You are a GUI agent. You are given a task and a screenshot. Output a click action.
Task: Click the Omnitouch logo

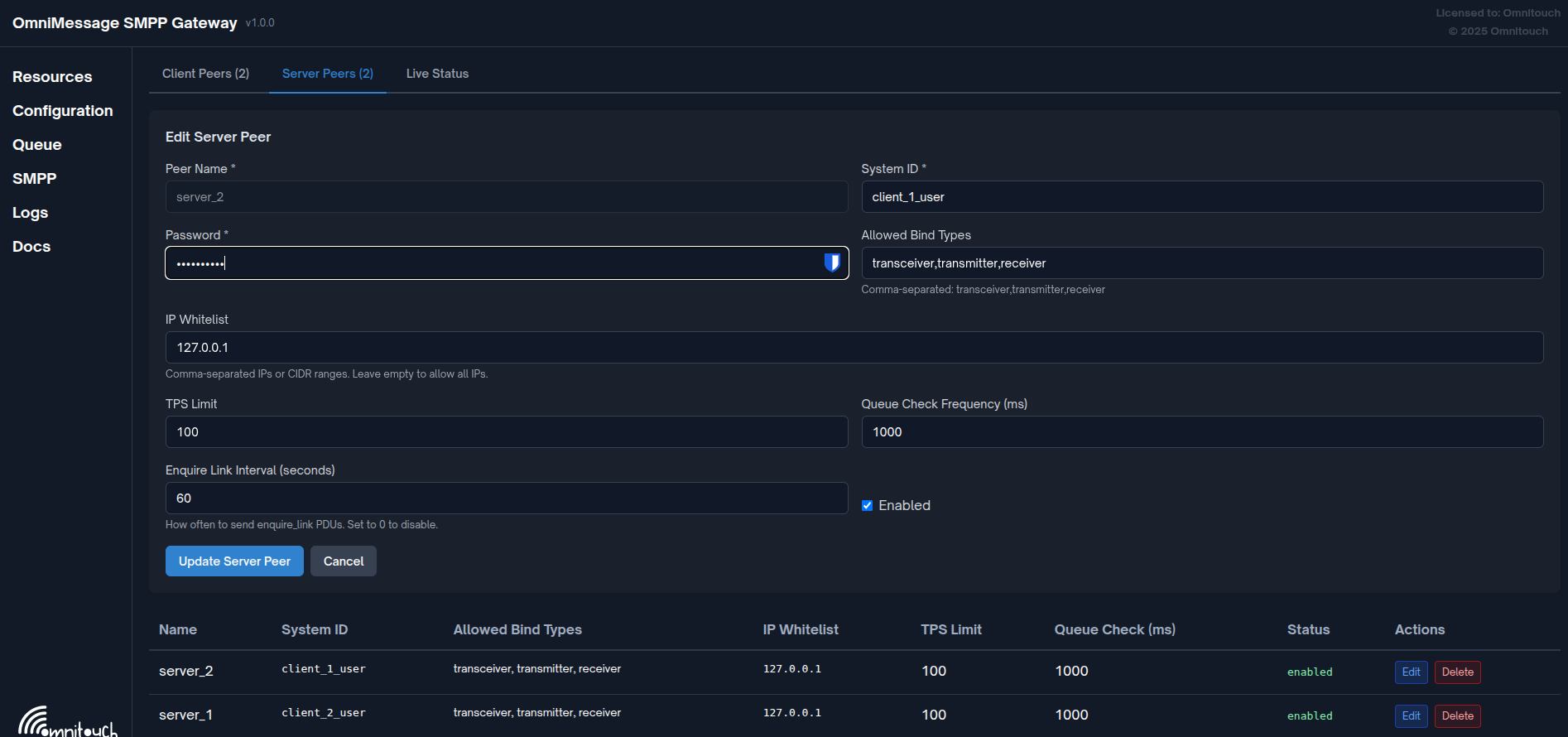pyautogui.click(x=68, y=721)
